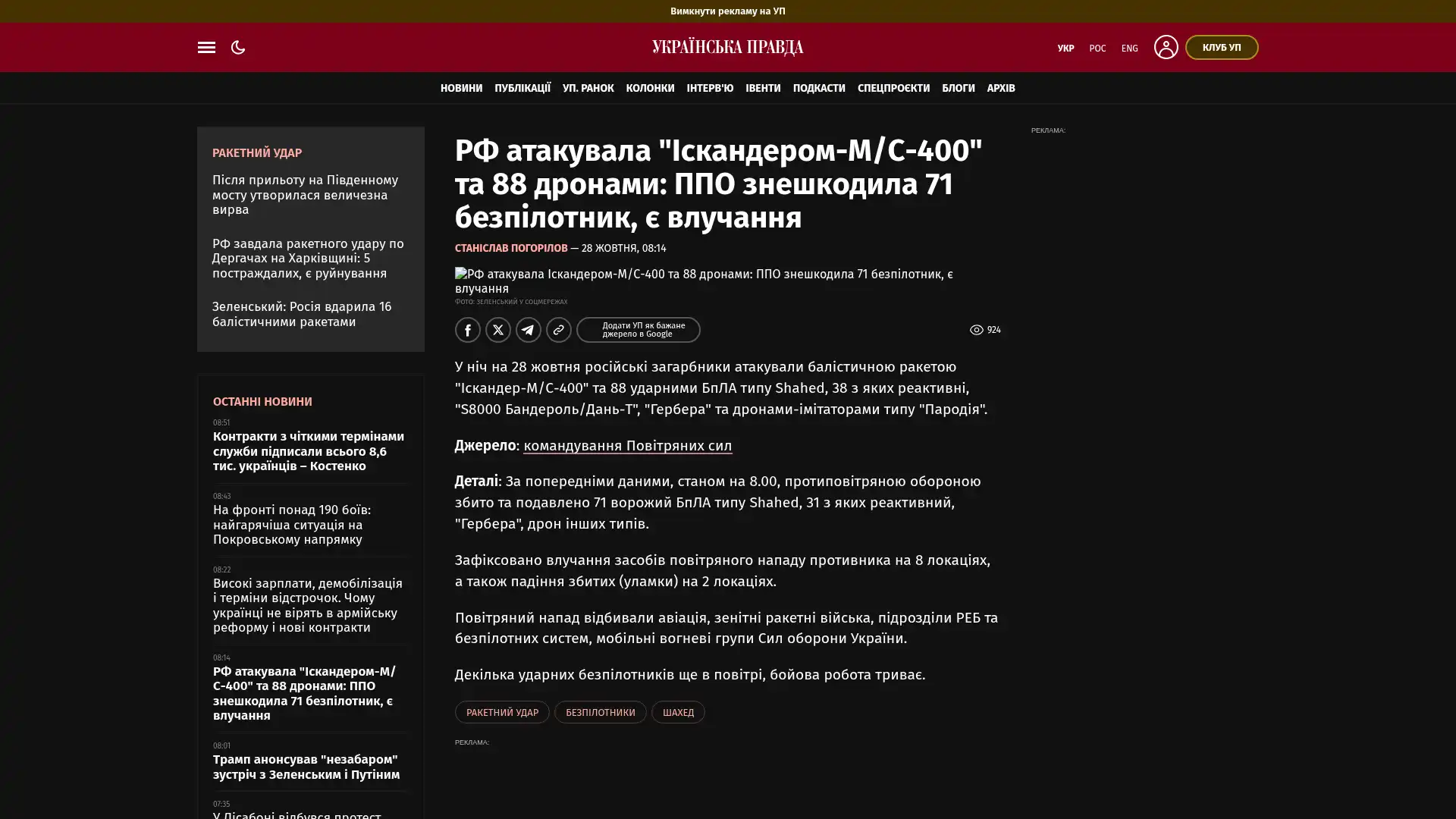This screenshot has width=1456, height=819.
Task: Toggle dark mode moon icon
Action: pyautogui.click(x=238, y=47)
